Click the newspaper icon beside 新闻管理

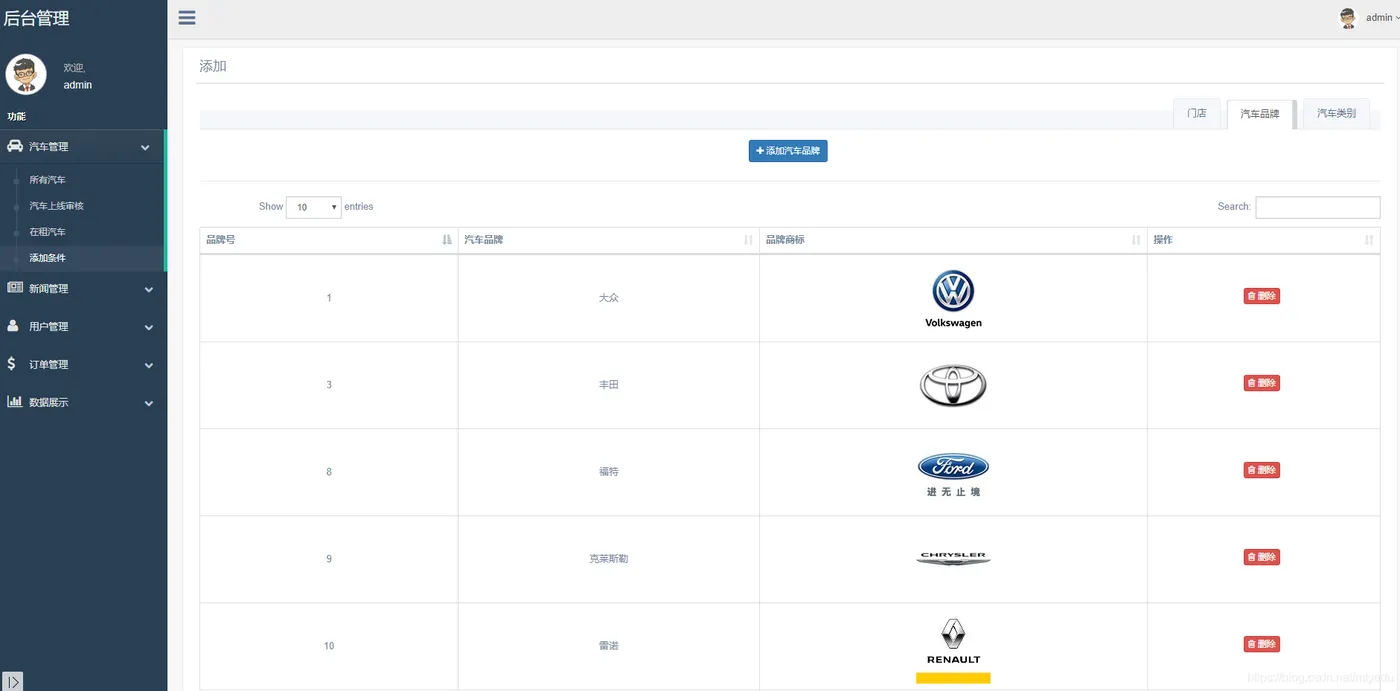[15, 288]
